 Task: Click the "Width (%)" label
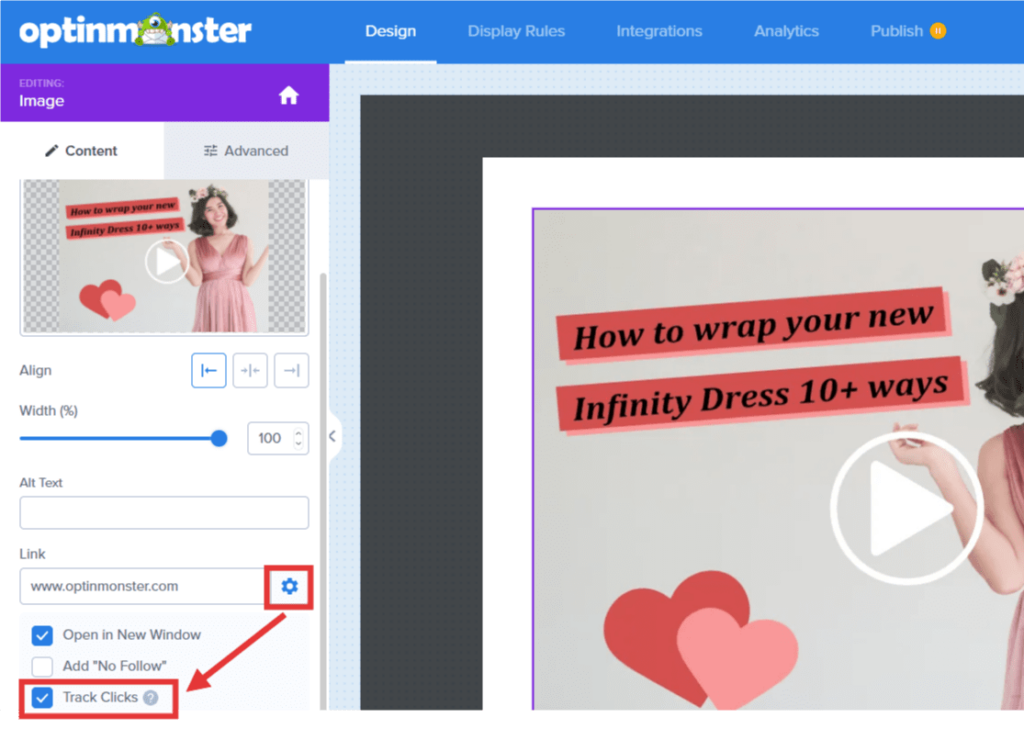pyautogui.click(x=48, y=411)
